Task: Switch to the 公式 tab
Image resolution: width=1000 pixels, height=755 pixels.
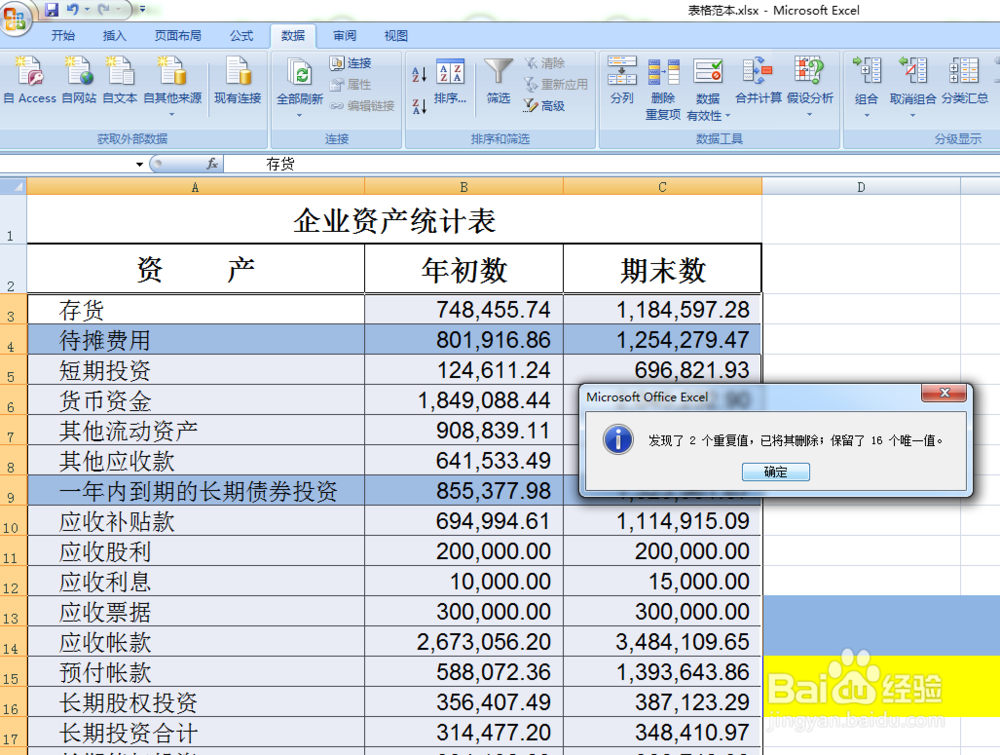Action: (241, 36)
